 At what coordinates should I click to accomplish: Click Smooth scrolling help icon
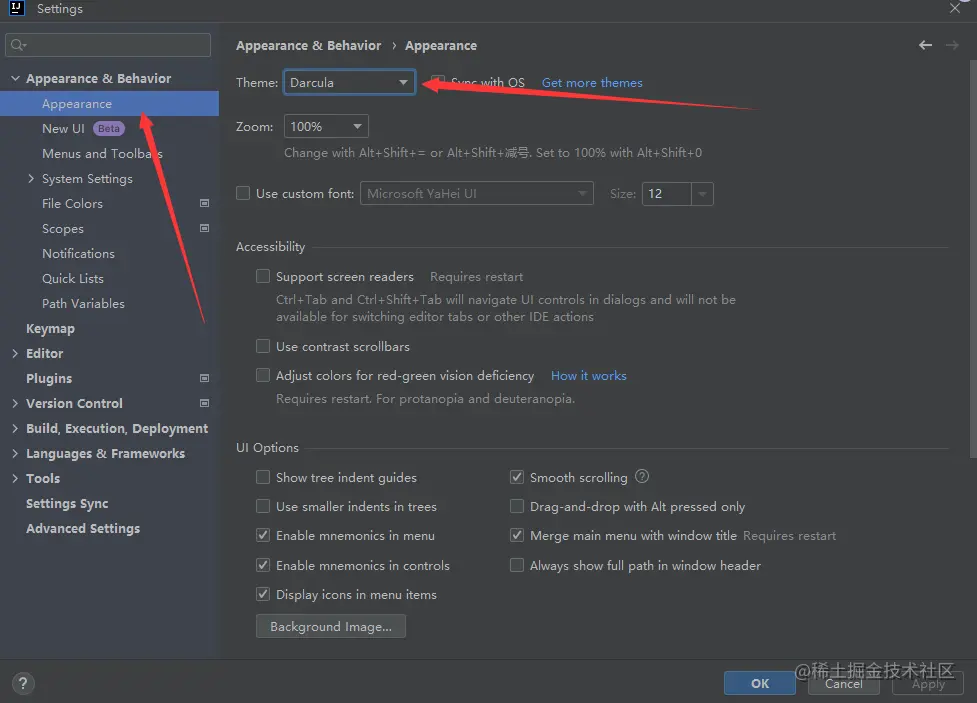click(x=642, y=477)
